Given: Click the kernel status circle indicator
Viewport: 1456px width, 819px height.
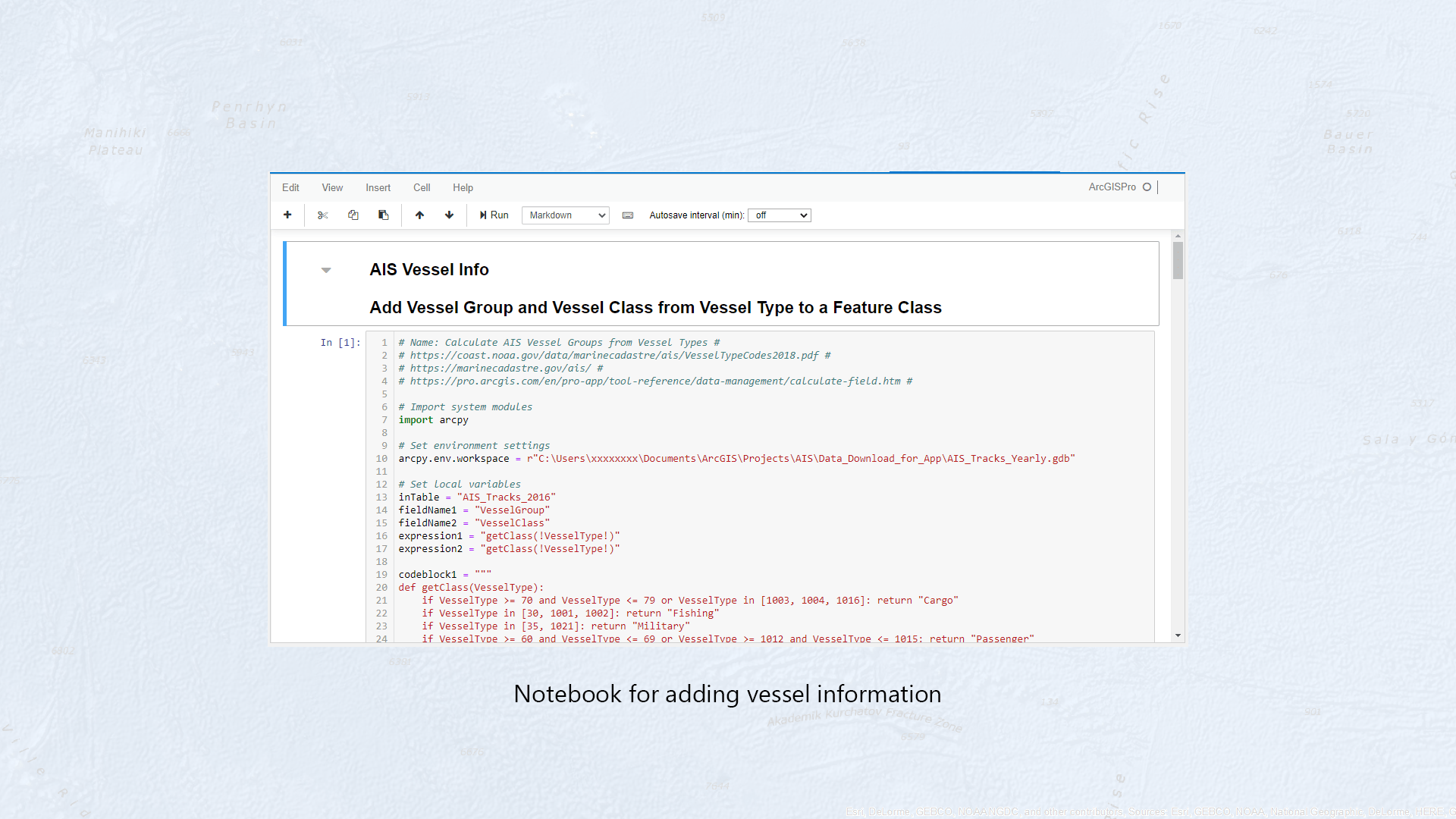Looking at the screenshot, I should click(1147, 187).
